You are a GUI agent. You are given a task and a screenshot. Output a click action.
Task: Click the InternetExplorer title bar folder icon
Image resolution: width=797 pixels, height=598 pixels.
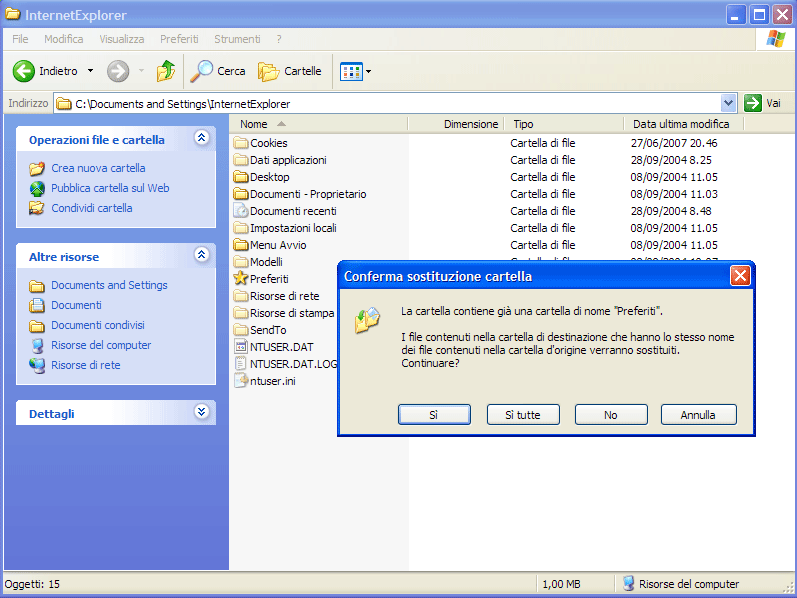12,14
